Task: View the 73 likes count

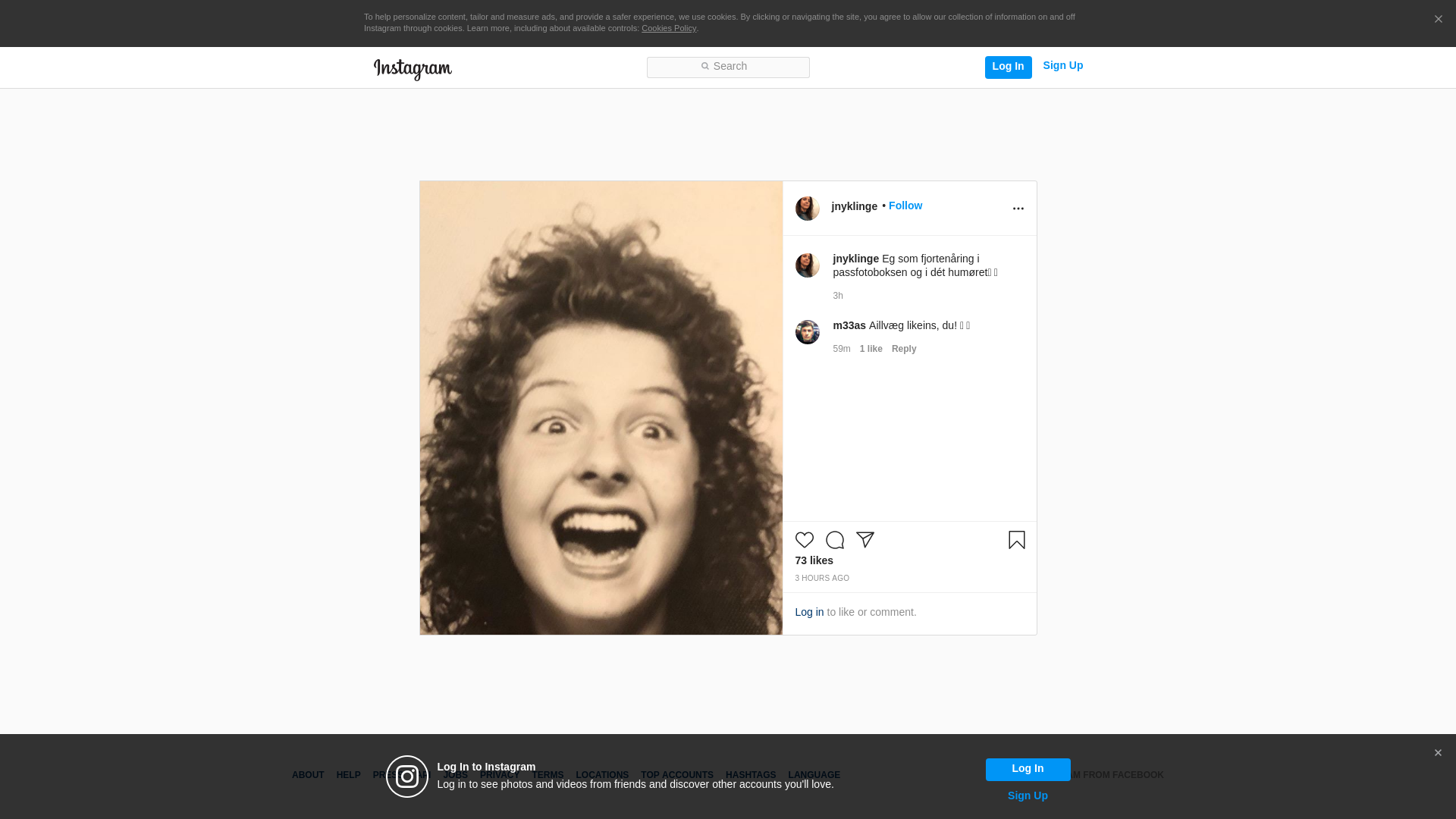Action: (814, 560)
